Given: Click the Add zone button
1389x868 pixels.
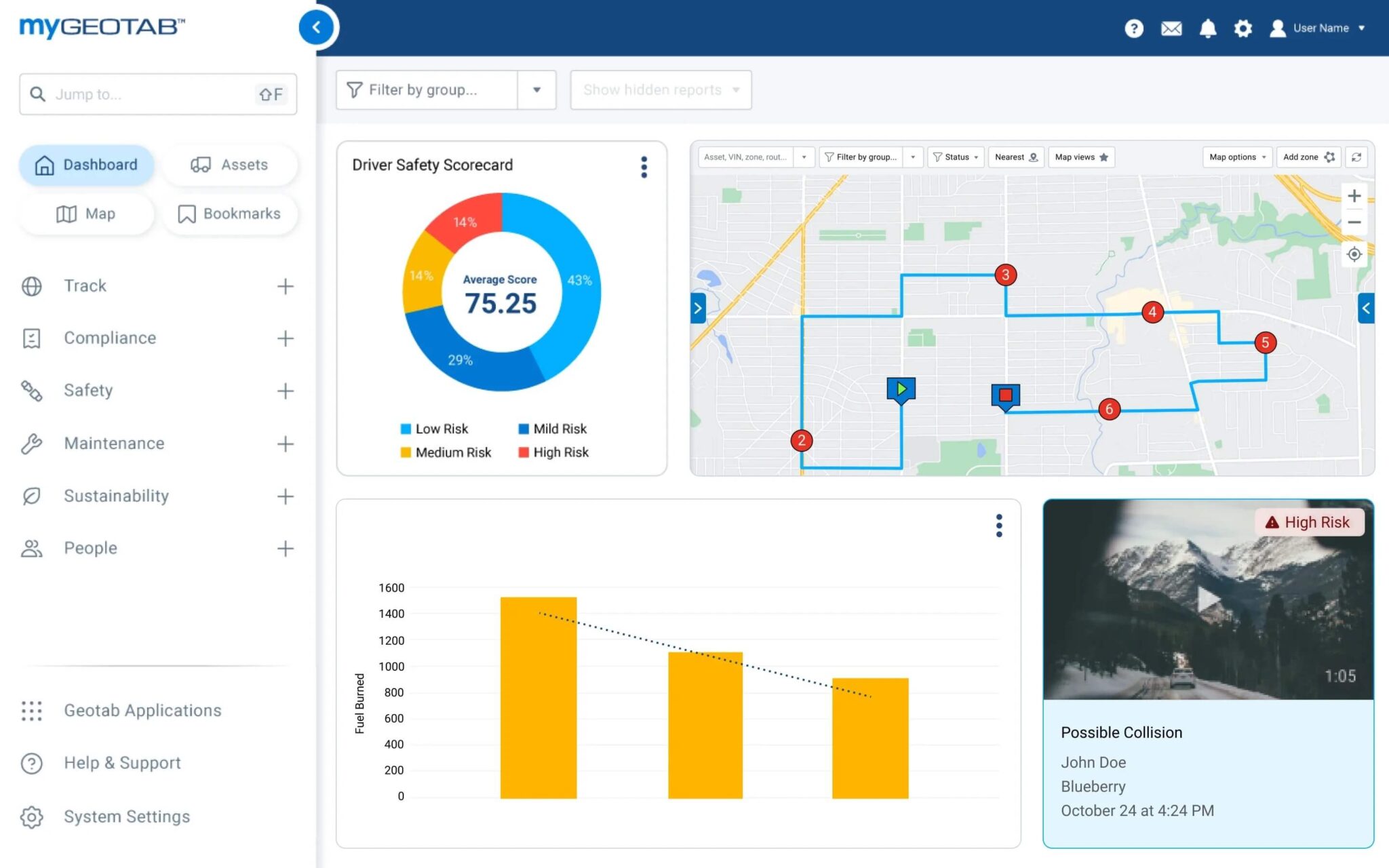Looking at the screenshot, I should (x=1307, y=157).
